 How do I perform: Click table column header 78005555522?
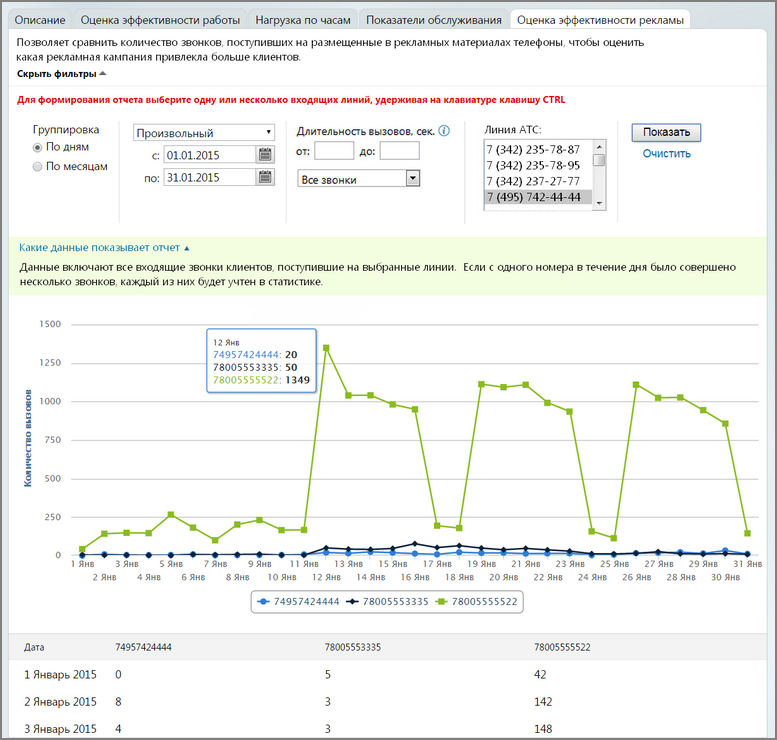(x=562, y=647)
